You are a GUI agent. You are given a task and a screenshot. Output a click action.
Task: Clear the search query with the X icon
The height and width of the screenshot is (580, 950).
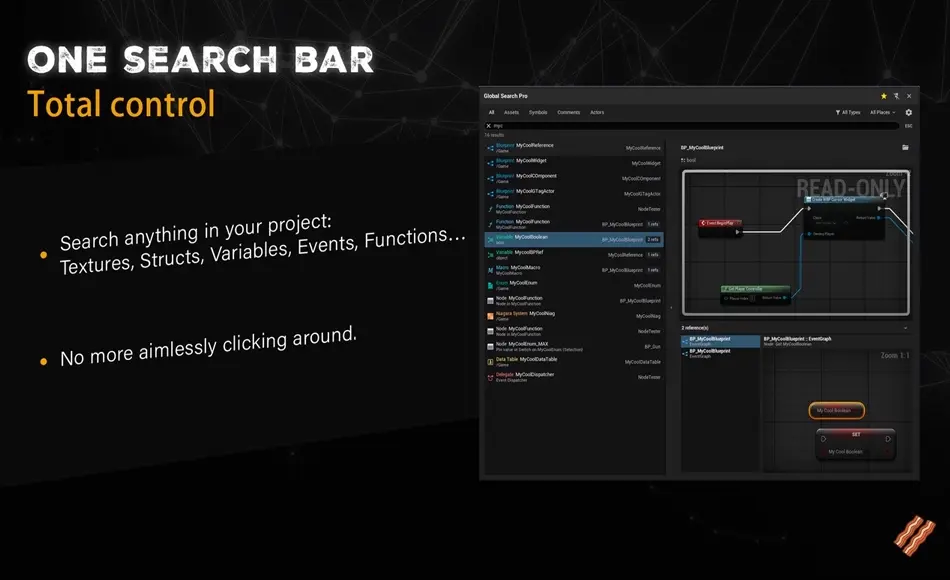488,125
